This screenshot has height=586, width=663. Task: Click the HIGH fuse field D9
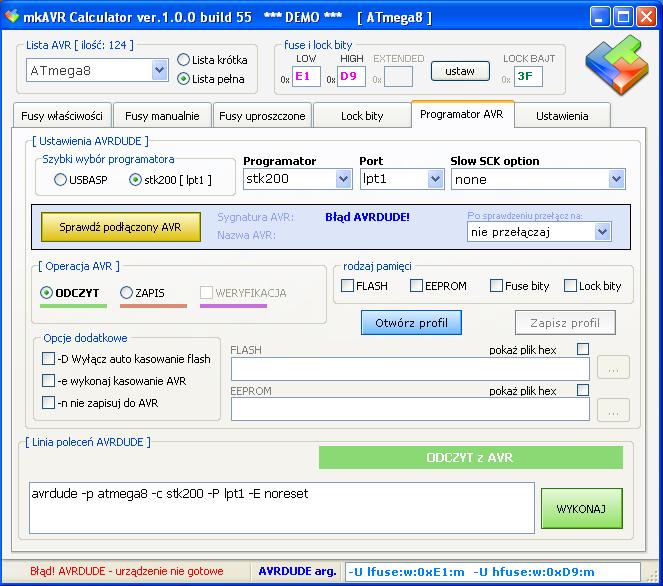(x=351, y=76)
